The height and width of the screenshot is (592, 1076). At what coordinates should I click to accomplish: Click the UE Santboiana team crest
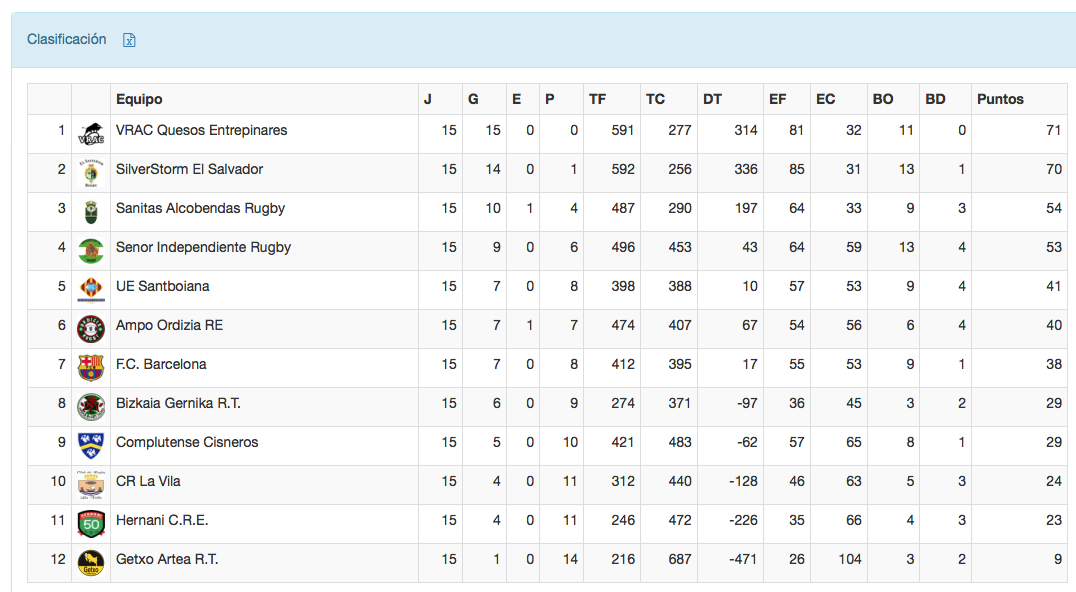coord(91,290)
